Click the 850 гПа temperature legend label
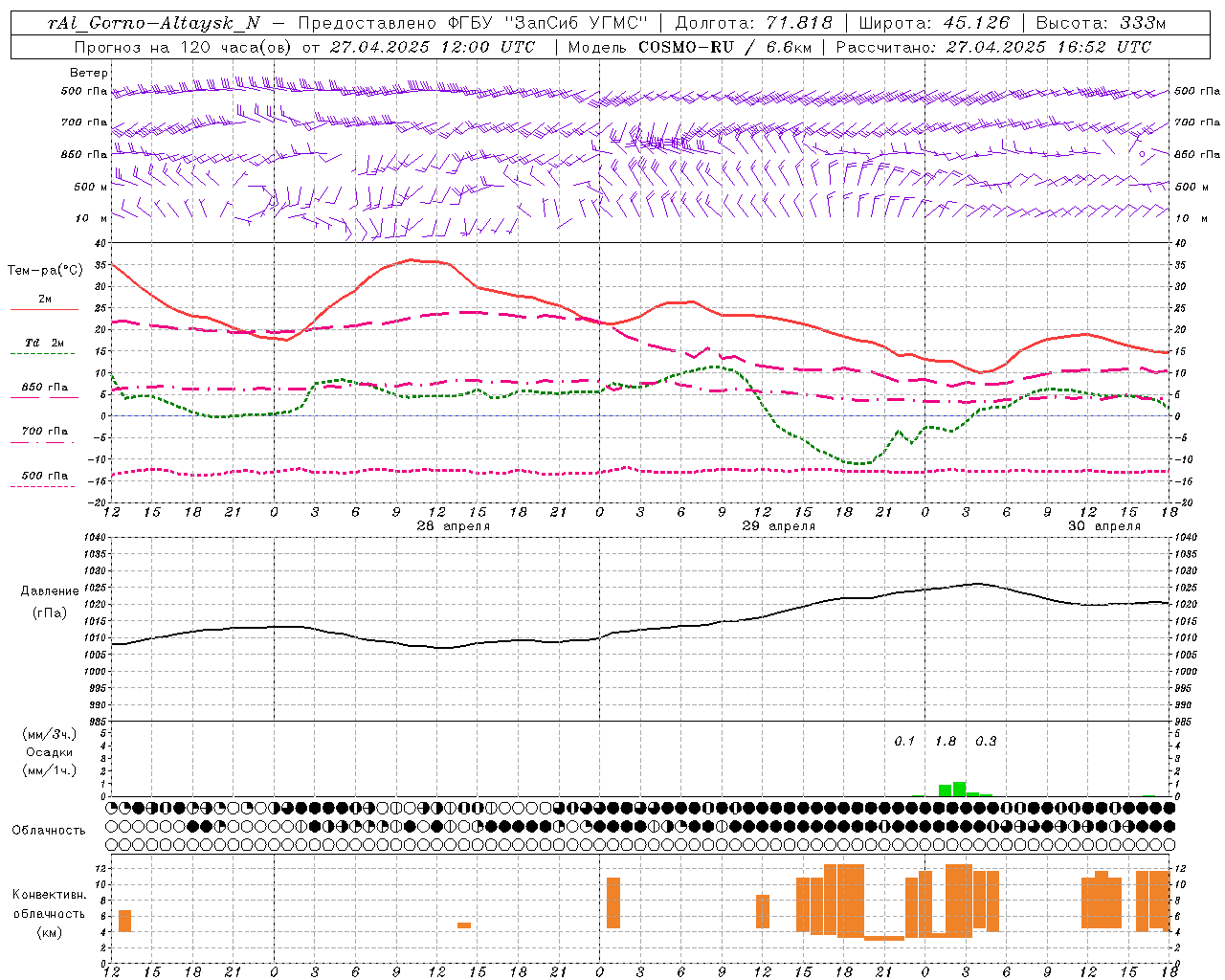 (45, 388)
